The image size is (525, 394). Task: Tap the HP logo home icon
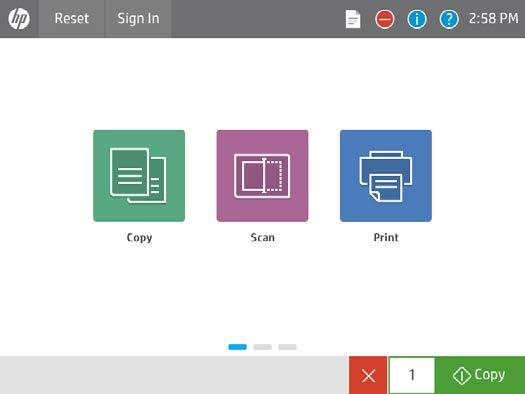click(19, 19)
